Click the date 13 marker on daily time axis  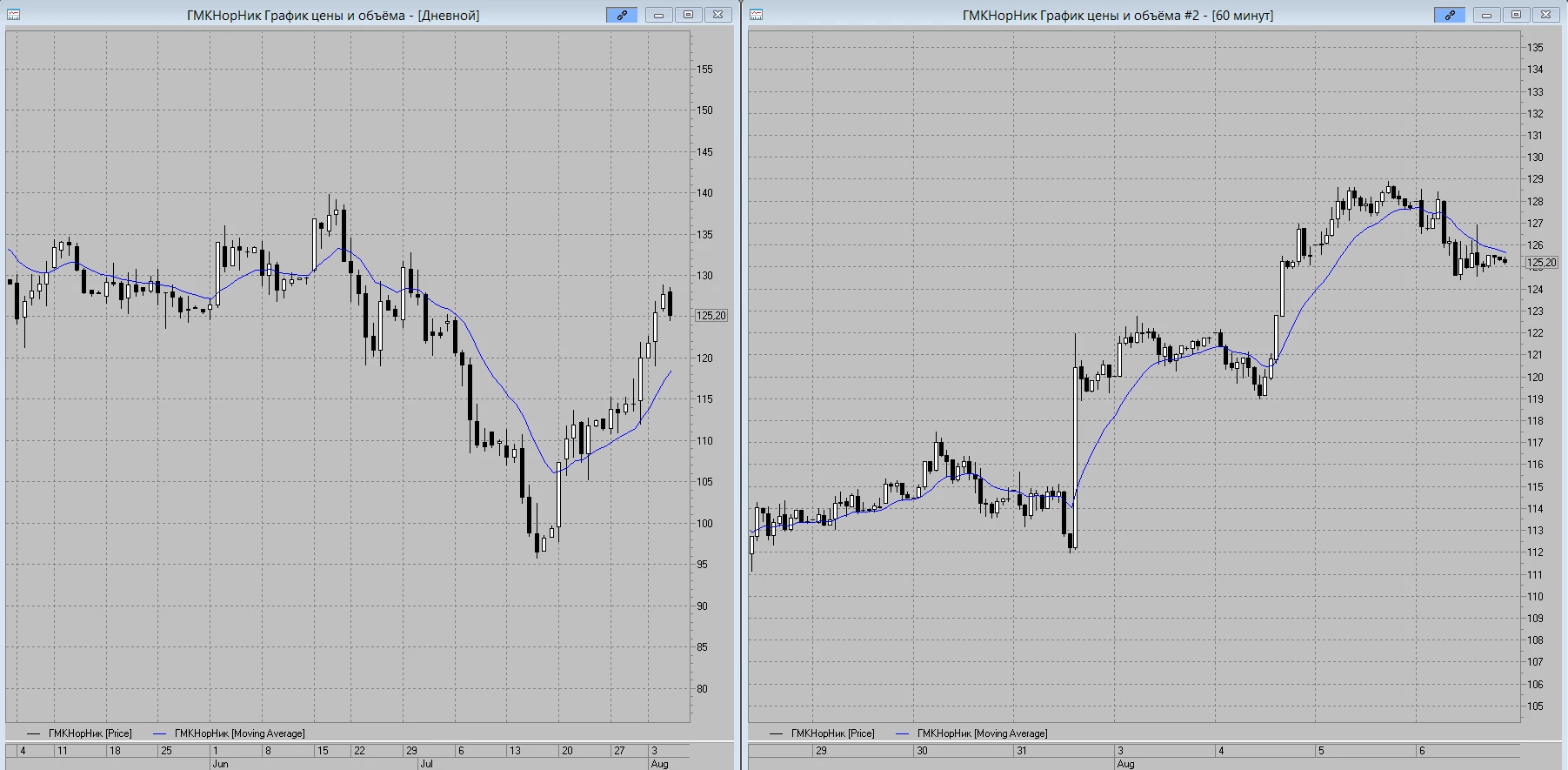pyautogui.click(x=515, y=751)
